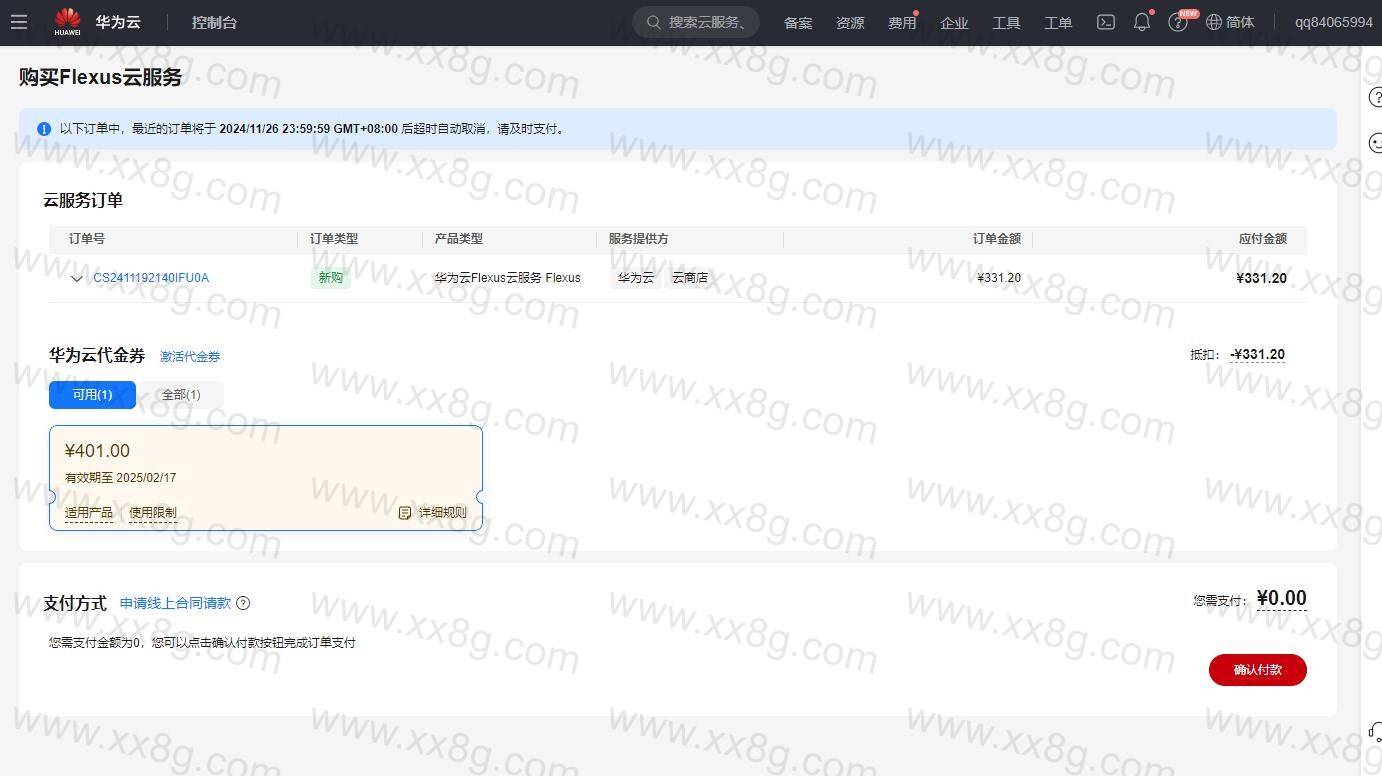Image resolution: width=1382 pixels, height=776 pixels.
Task: Open the 简体 language dropdown
Action: tap(1240, 22)
